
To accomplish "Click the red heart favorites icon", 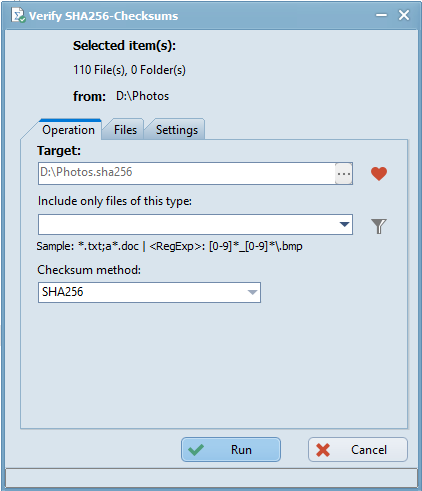I will [379, 174].
